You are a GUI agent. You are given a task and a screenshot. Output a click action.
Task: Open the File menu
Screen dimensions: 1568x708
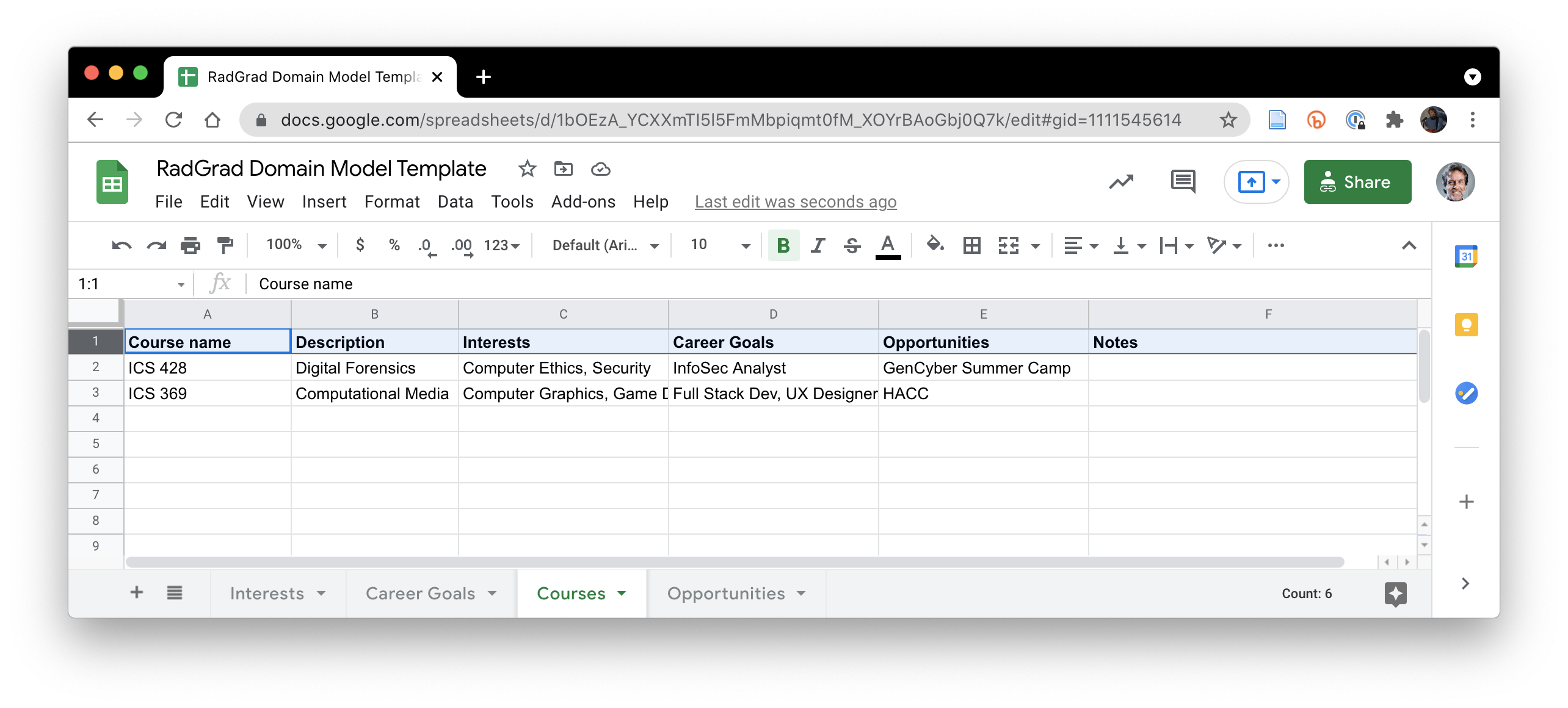tap(169, 201)
